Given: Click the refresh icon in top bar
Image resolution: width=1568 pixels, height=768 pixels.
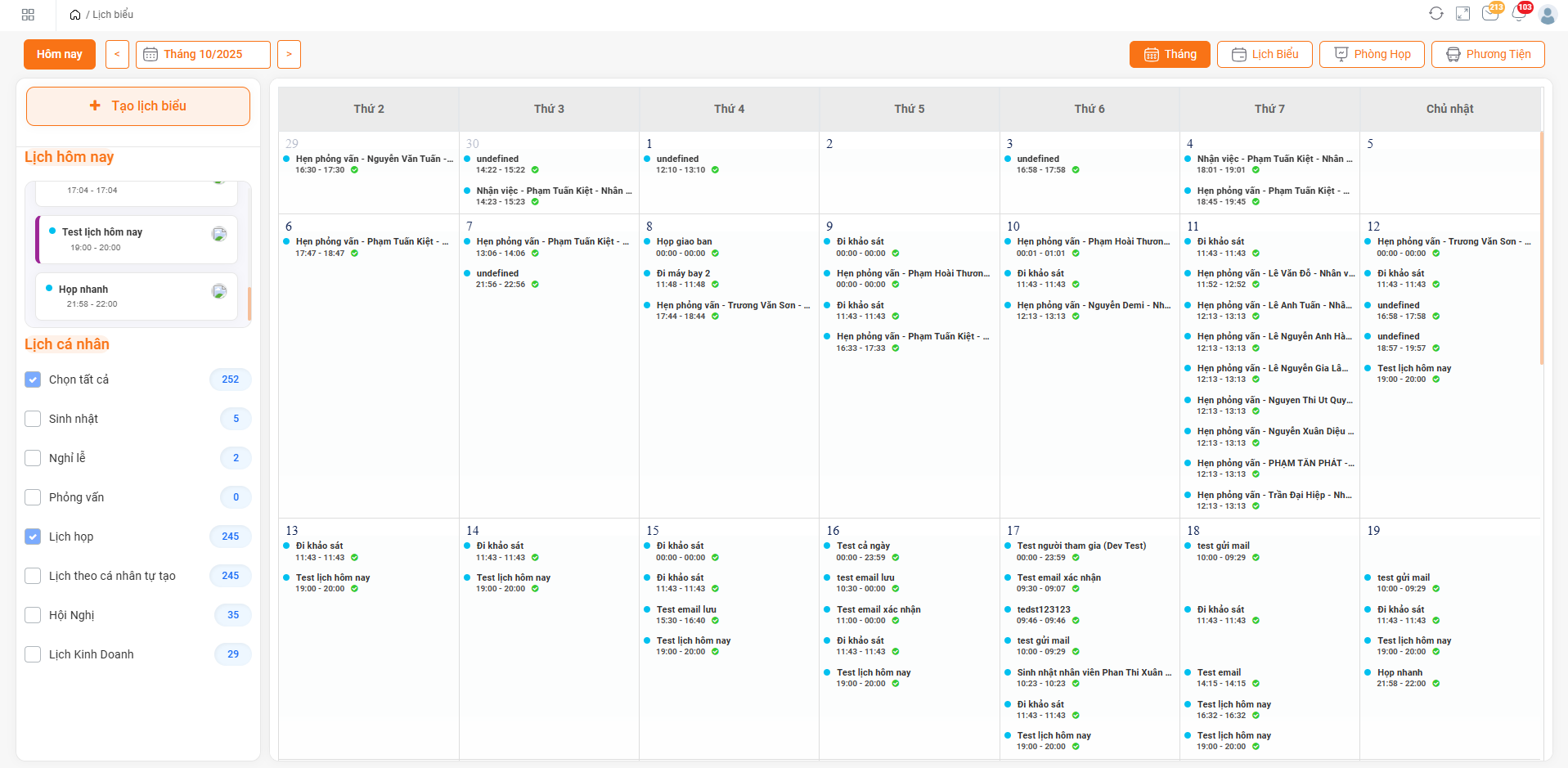Looking at the screenshot, I should (1435, 14).
